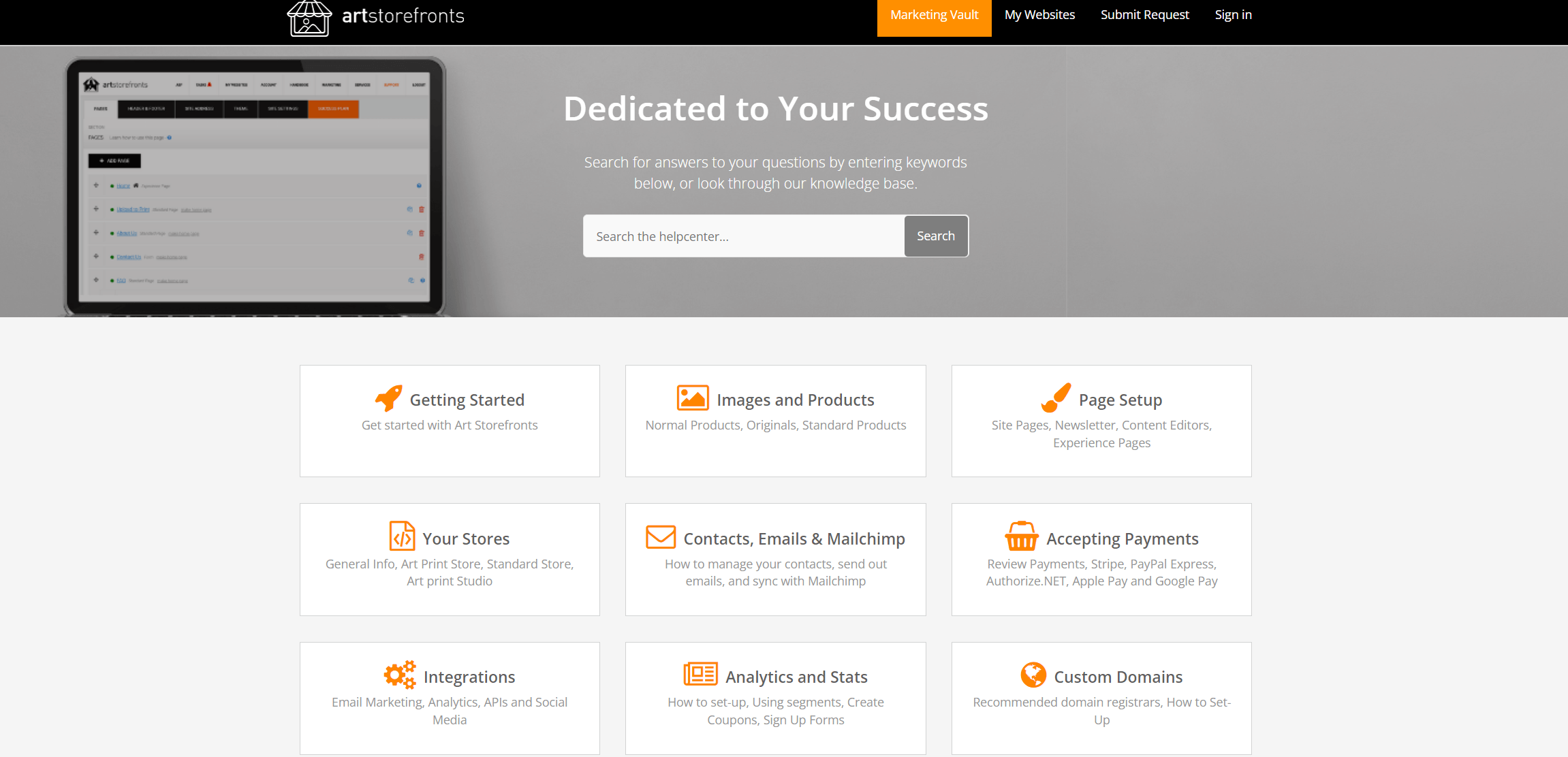Click the rocket icon for Getting Started
The image size is (1568, 757).
(x=389, y=399)
